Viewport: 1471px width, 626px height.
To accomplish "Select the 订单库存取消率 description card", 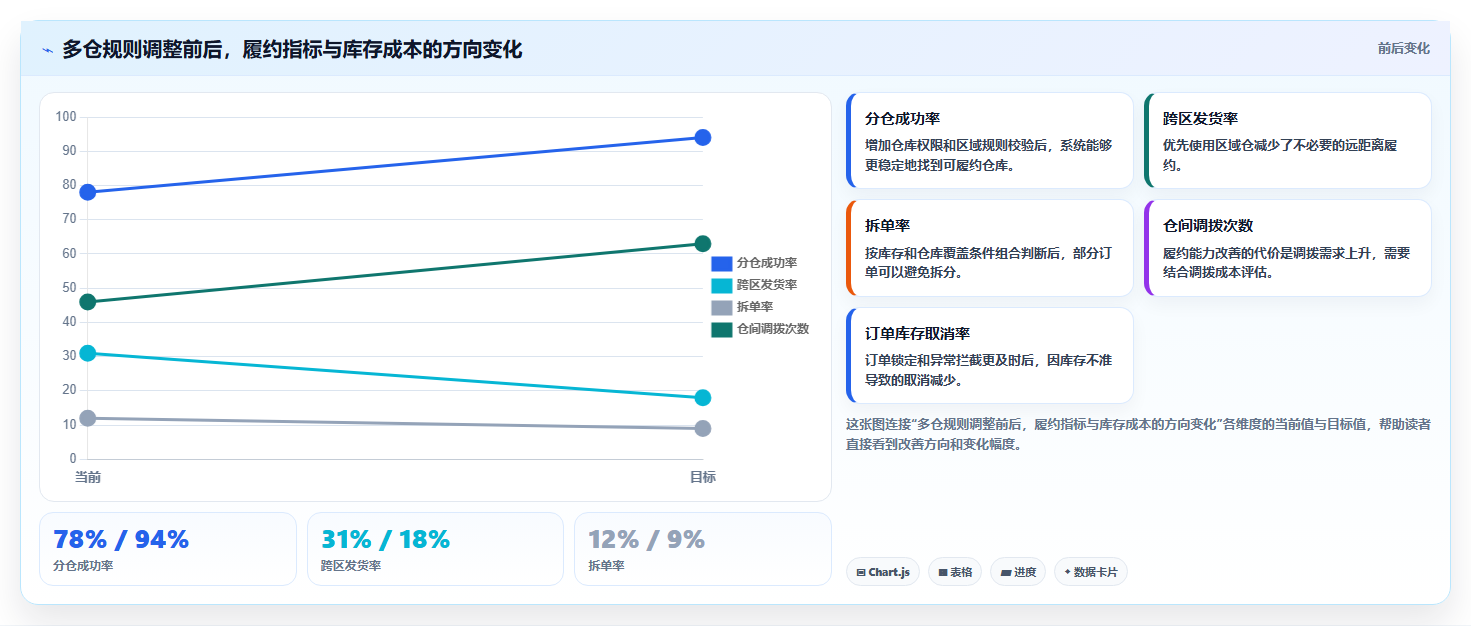I will pyautogui.click(x=990, y=355).
